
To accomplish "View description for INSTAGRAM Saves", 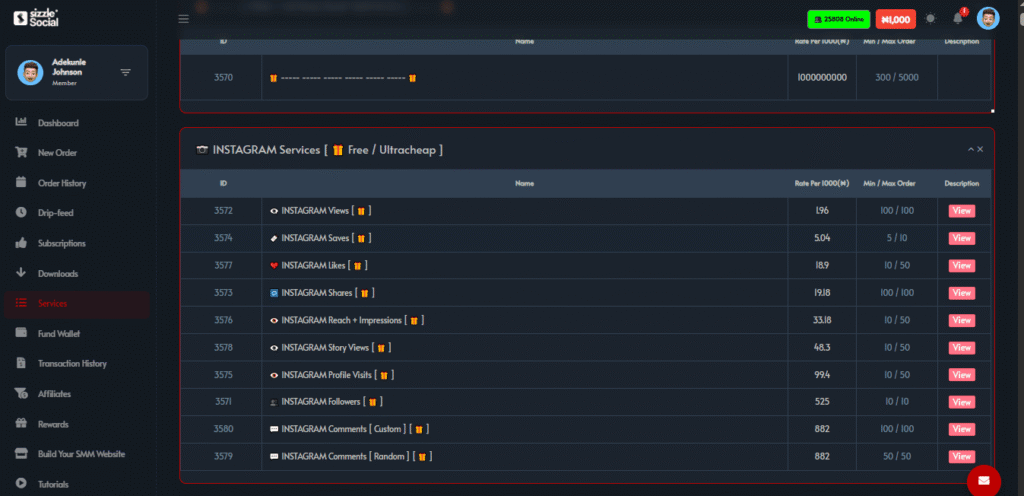I will [961, 238].
